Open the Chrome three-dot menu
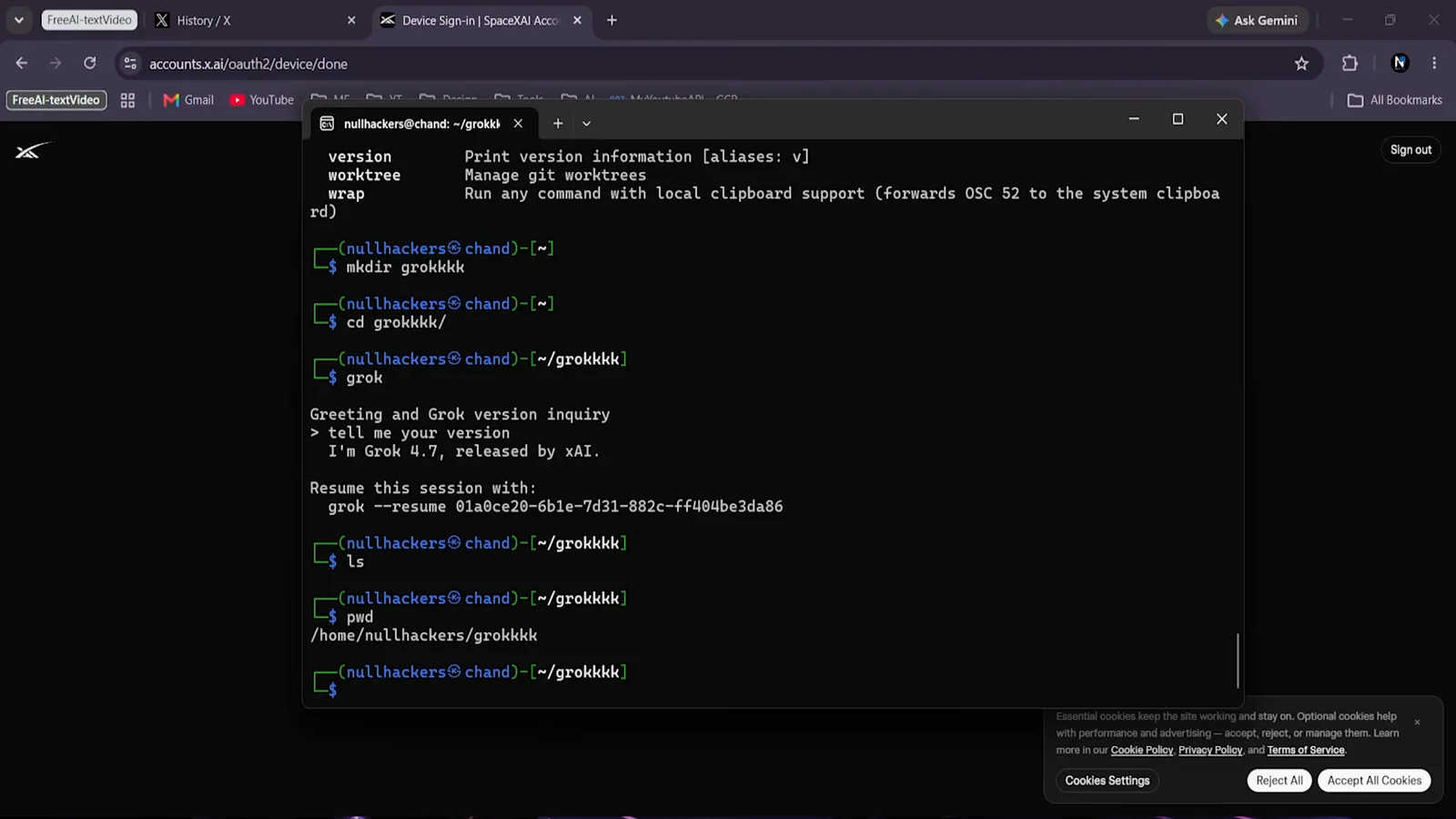This screenshot has height=819, width=1456. [x=1434, y=64]
